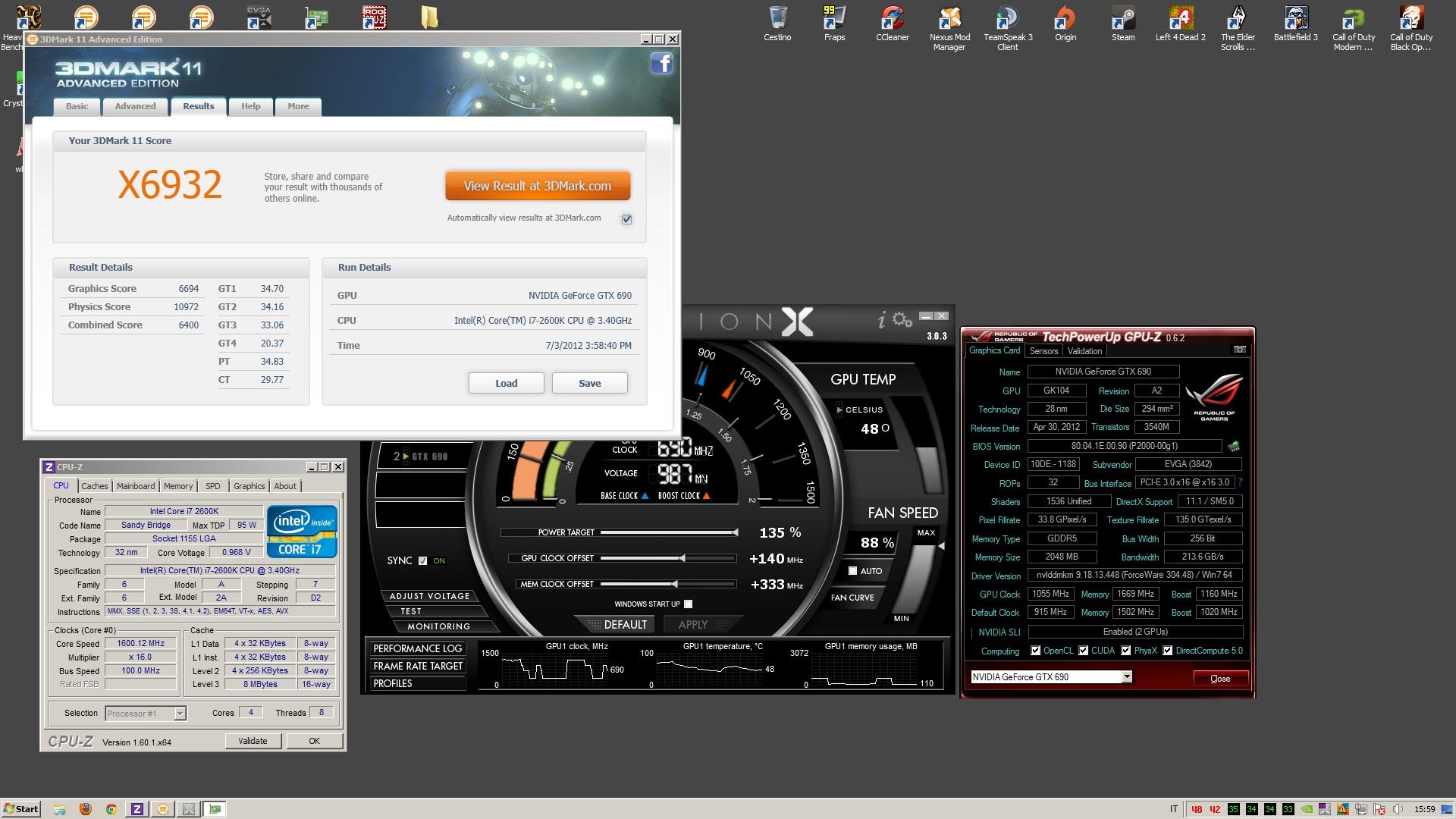
Task: Open Chrome from the taskbar
Action: 111,809
